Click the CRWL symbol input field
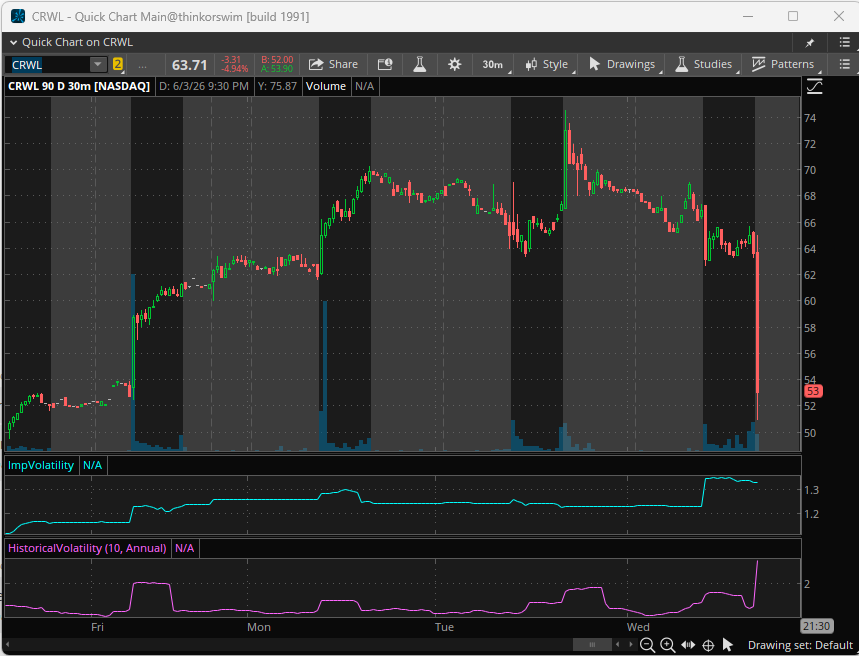This screenshot has height=656, width=859. (48, 65)
